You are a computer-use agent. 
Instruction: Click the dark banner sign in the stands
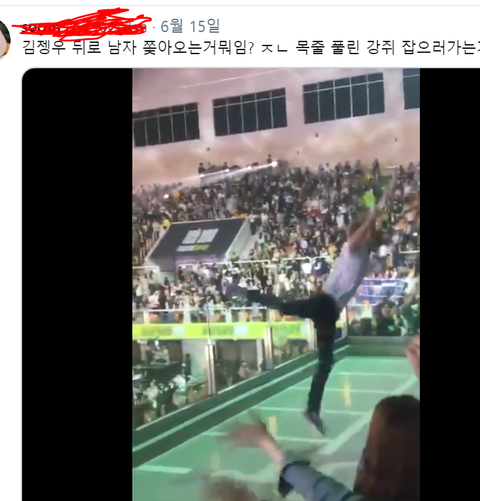coord(197,239)
